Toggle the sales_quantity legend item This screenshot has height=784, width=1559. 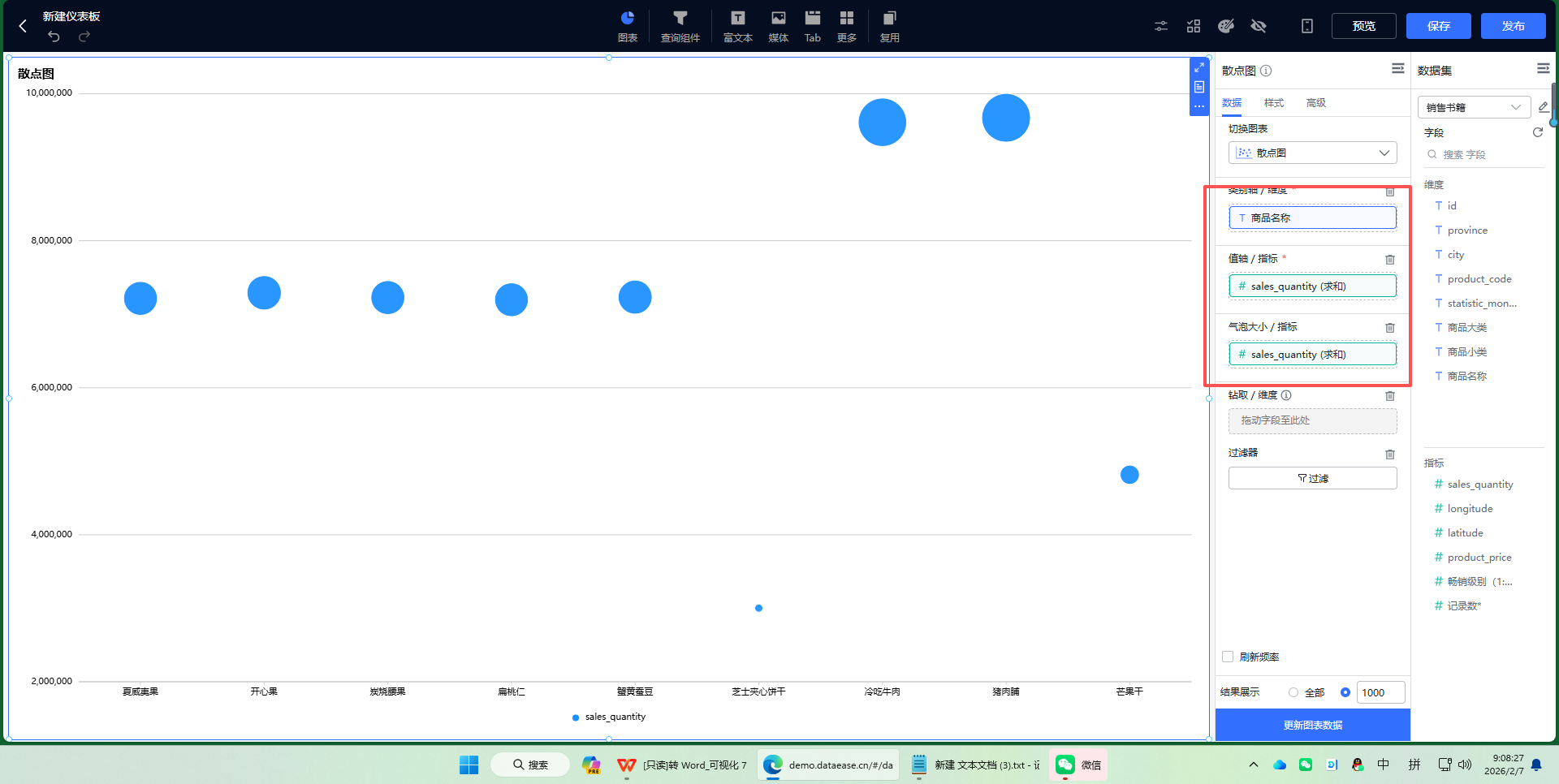609,717
